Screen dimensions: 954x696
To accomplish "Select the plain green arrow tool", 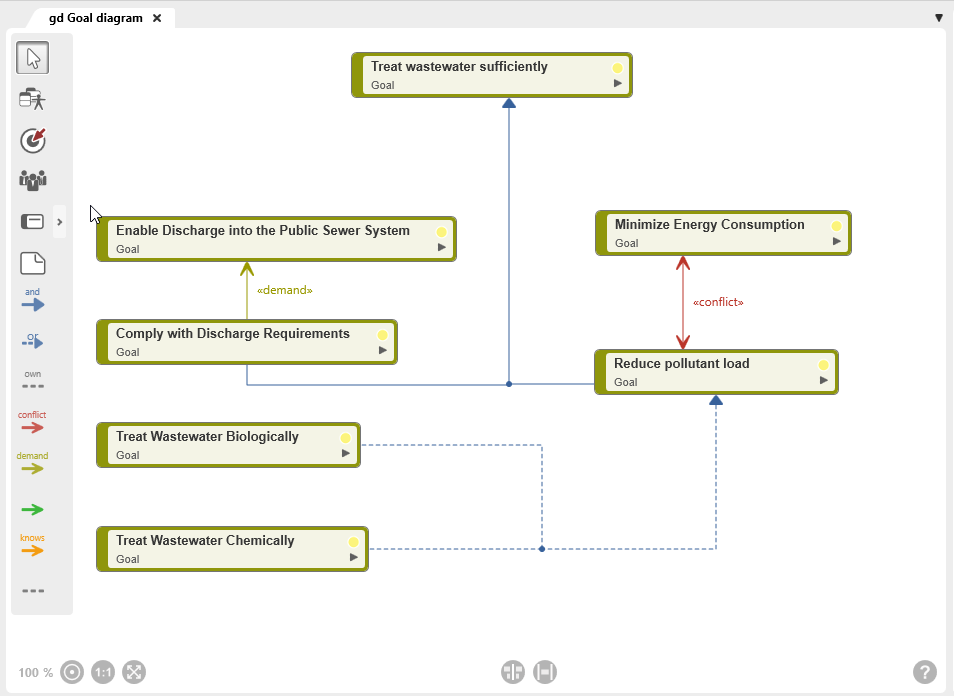I will (32, 509).
